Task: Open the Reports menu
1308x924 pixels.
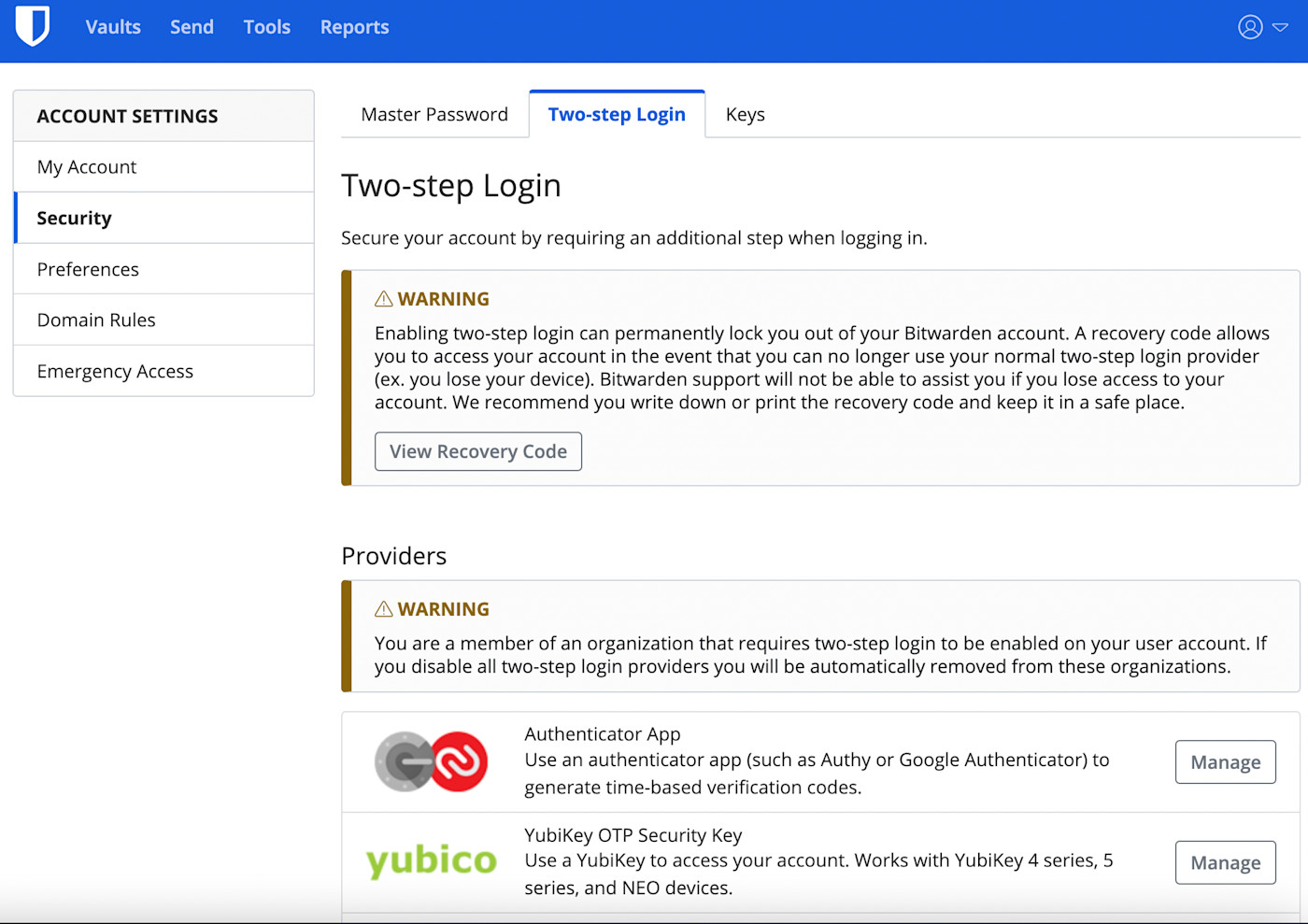Action: click(x=354, y=27)
